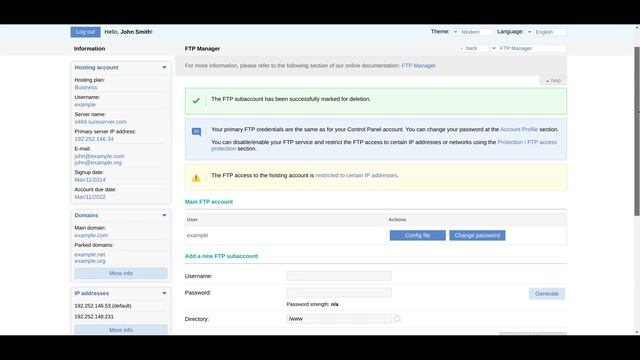The image size is (640, 360).
Task: Click the IP address 192.252.146.34
Action: [x=94, y=139]
